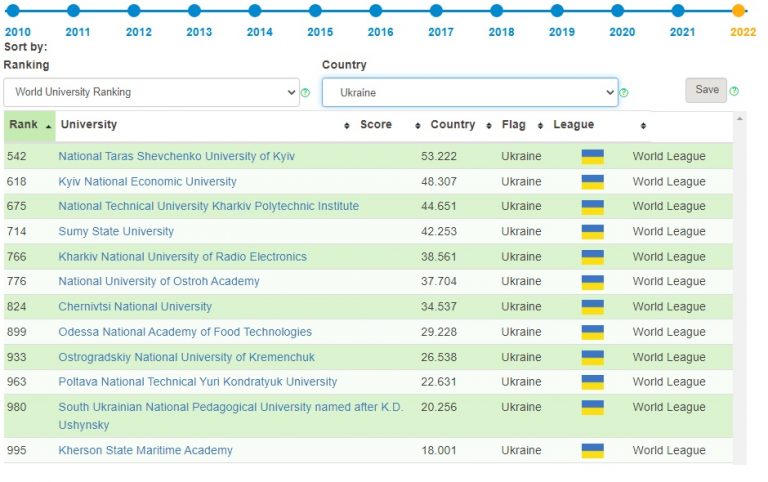Open Poltava National Technical Yuri Kondratyuk University
768x482 pixels.
point(198,382)
